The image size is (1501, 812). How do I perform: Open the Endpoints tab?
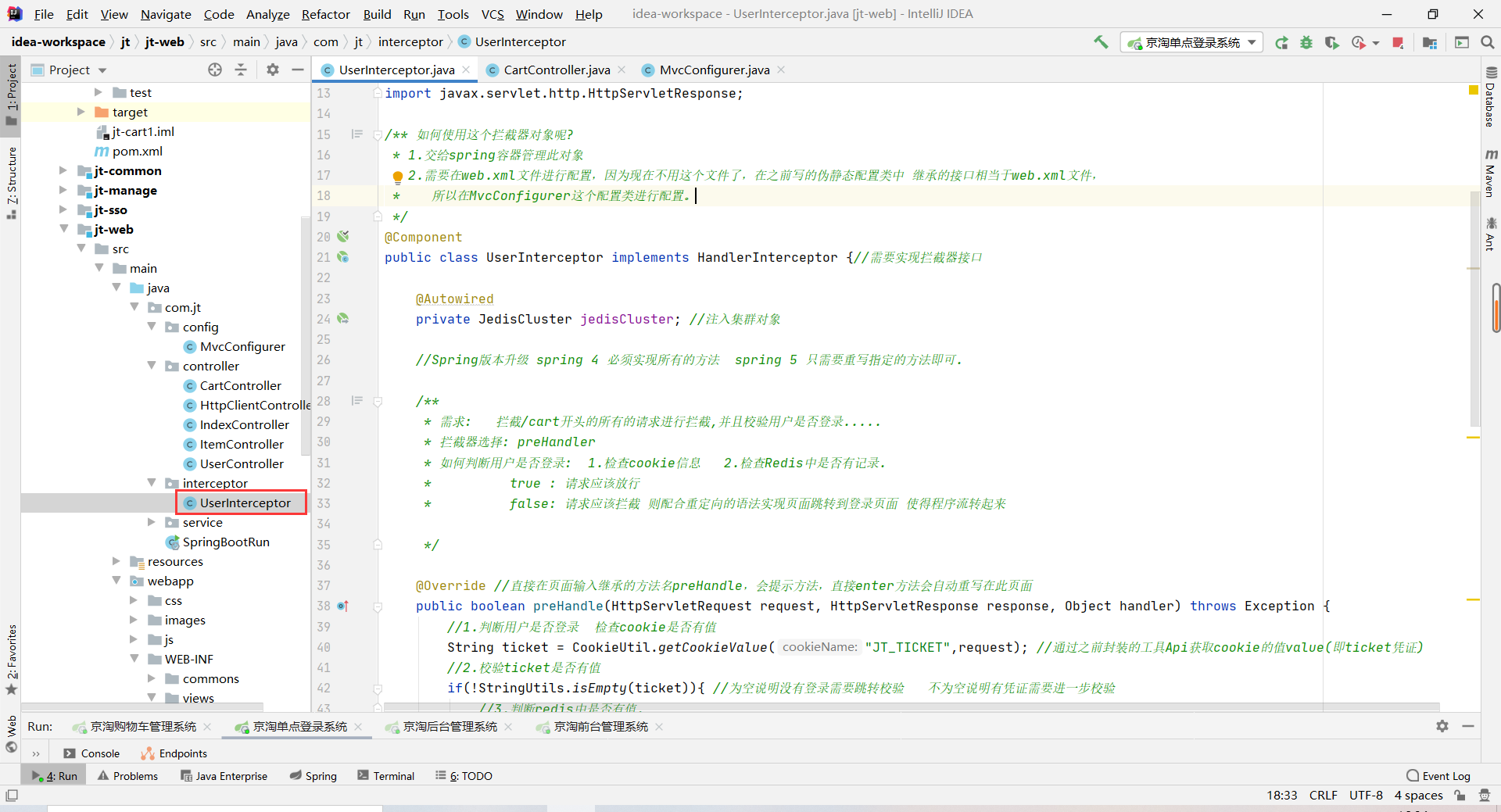(x=174, y=753)
